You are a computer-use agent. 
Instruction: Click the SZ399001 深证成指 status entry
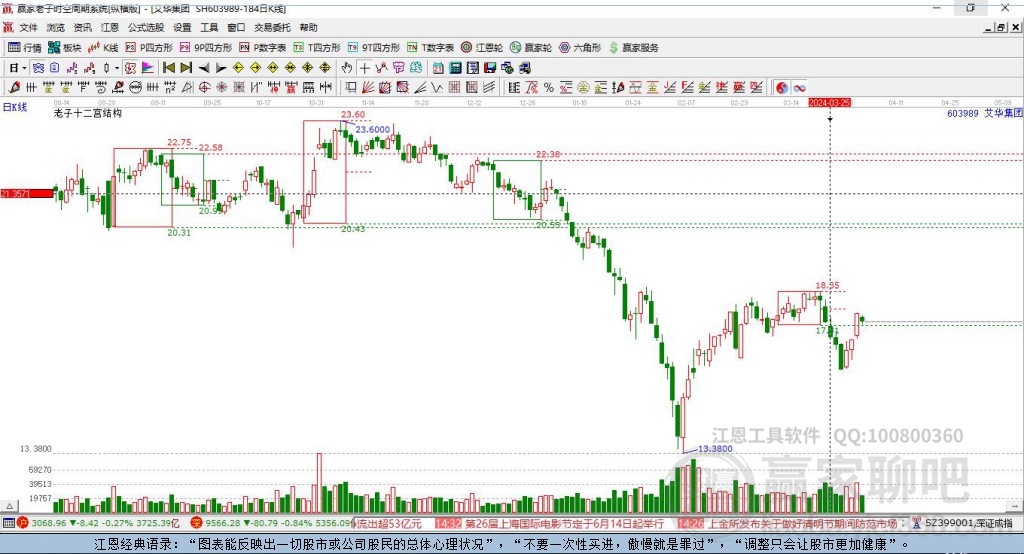tap(968, 523)
